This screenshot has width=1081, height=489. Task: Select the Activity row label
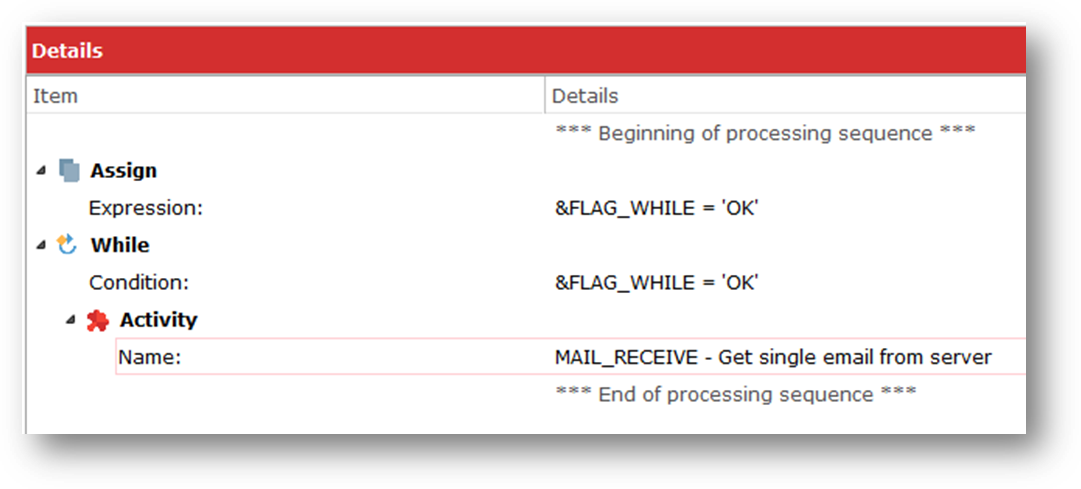pos(159,320)
